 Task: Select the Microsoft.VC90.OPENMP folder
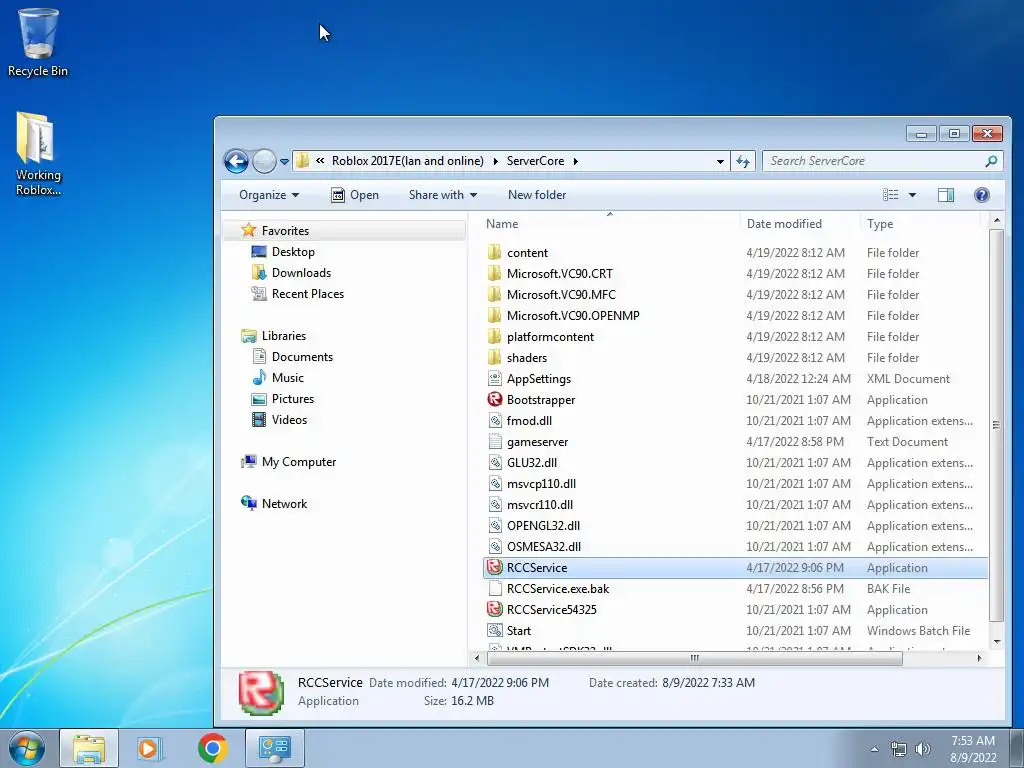572,315
